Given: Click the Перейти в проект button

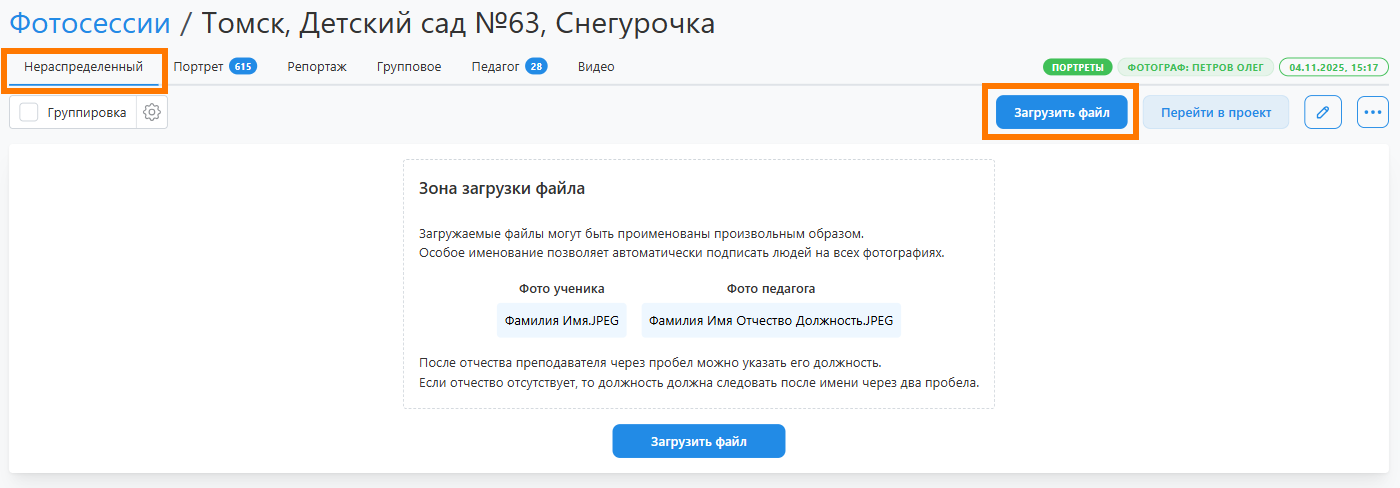Looking at the screenshot, I should click(1216, 113).
